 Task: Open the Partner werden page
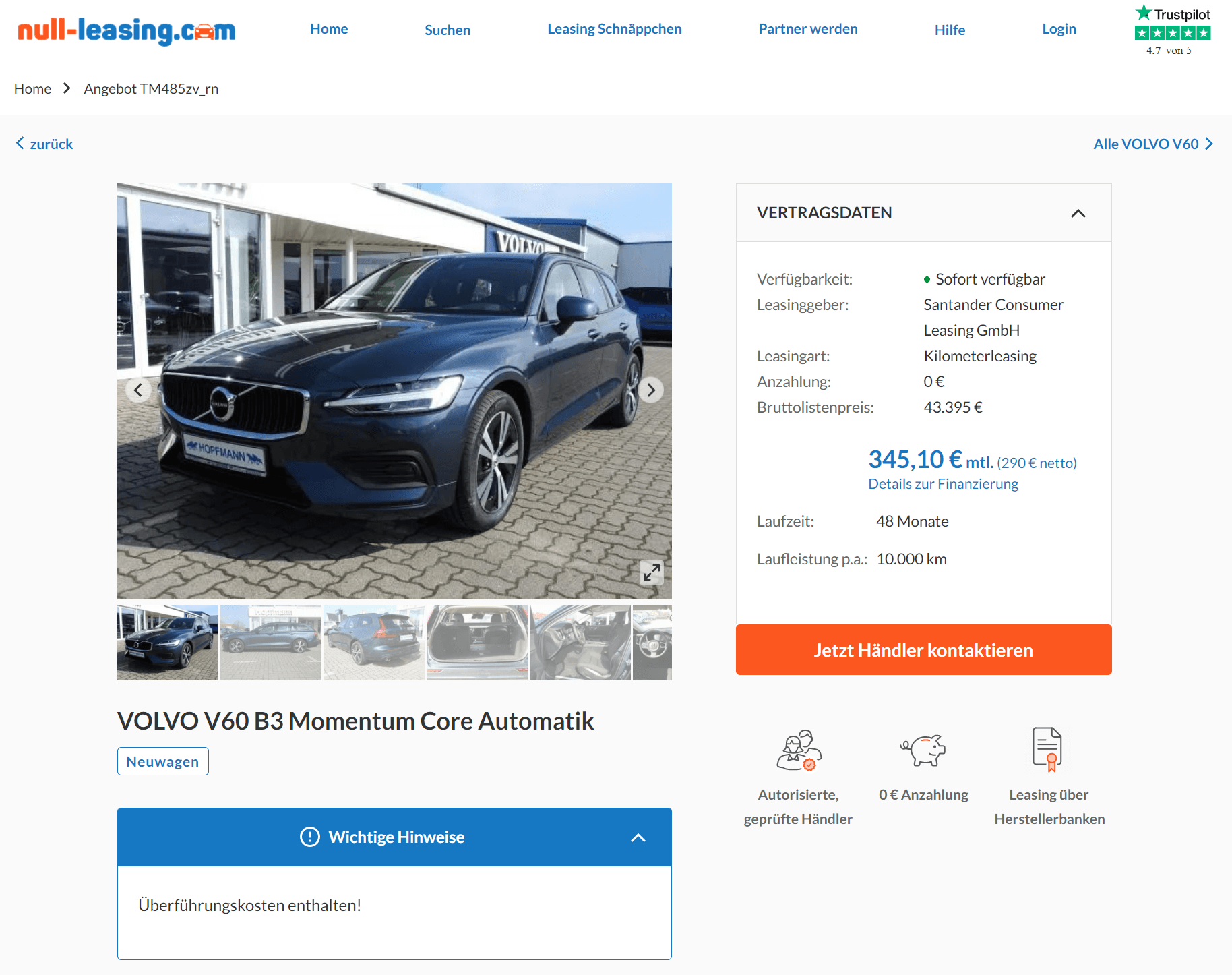tap(808, 29)
